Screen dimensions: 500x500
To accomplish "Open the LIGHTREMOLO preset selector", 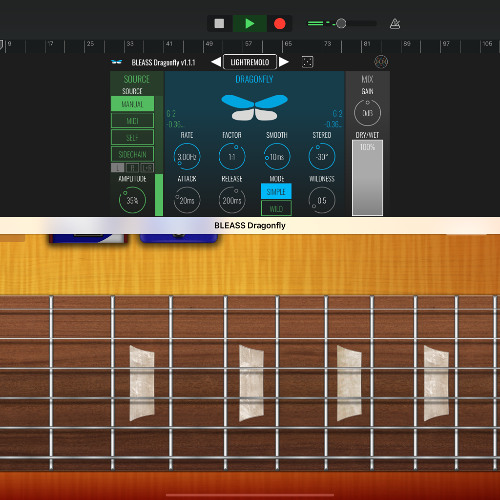I will tap(250, 62).
